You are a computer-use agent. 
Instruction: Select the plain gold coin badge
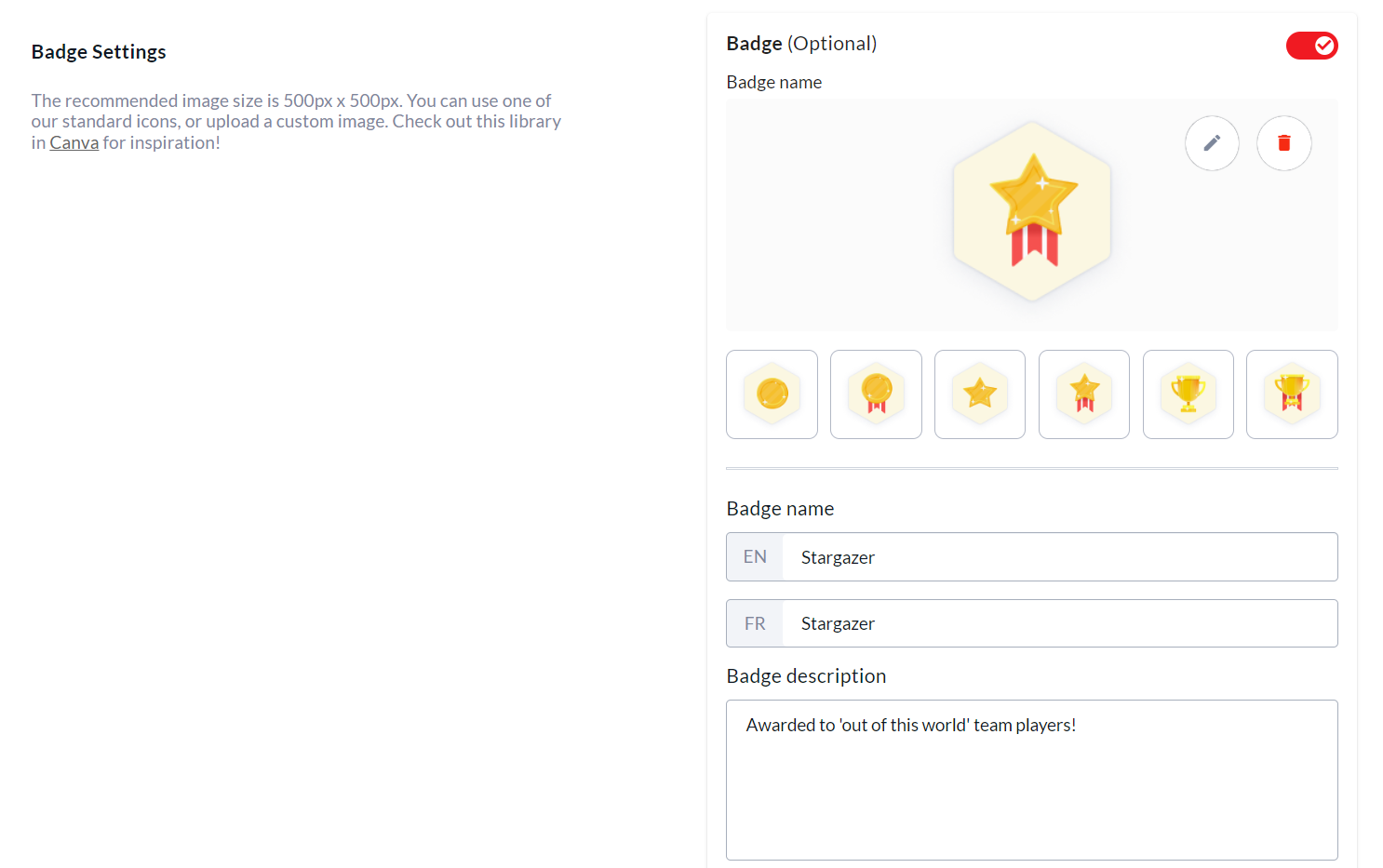click(x=772, y=394)
